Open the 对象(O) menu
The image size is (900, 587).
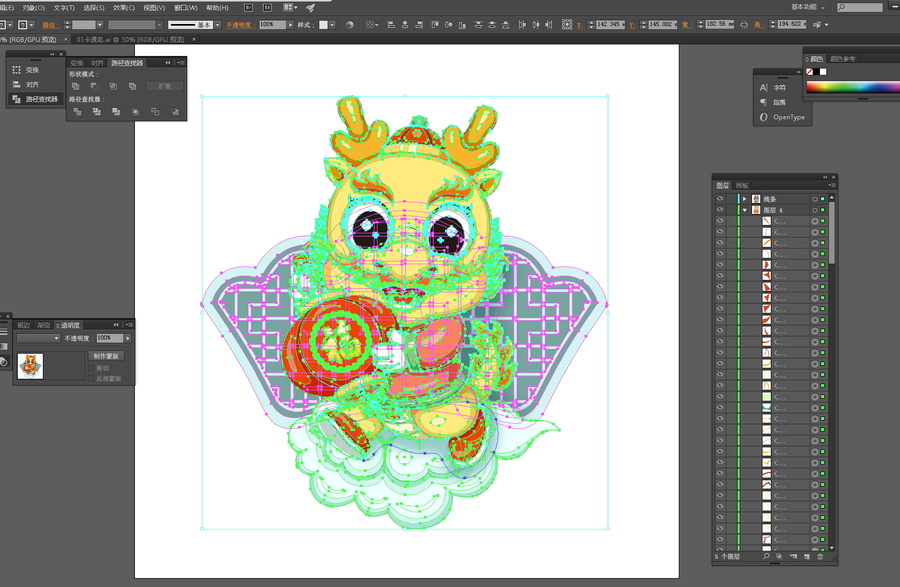pyautogui.click(x=33, y=7)
